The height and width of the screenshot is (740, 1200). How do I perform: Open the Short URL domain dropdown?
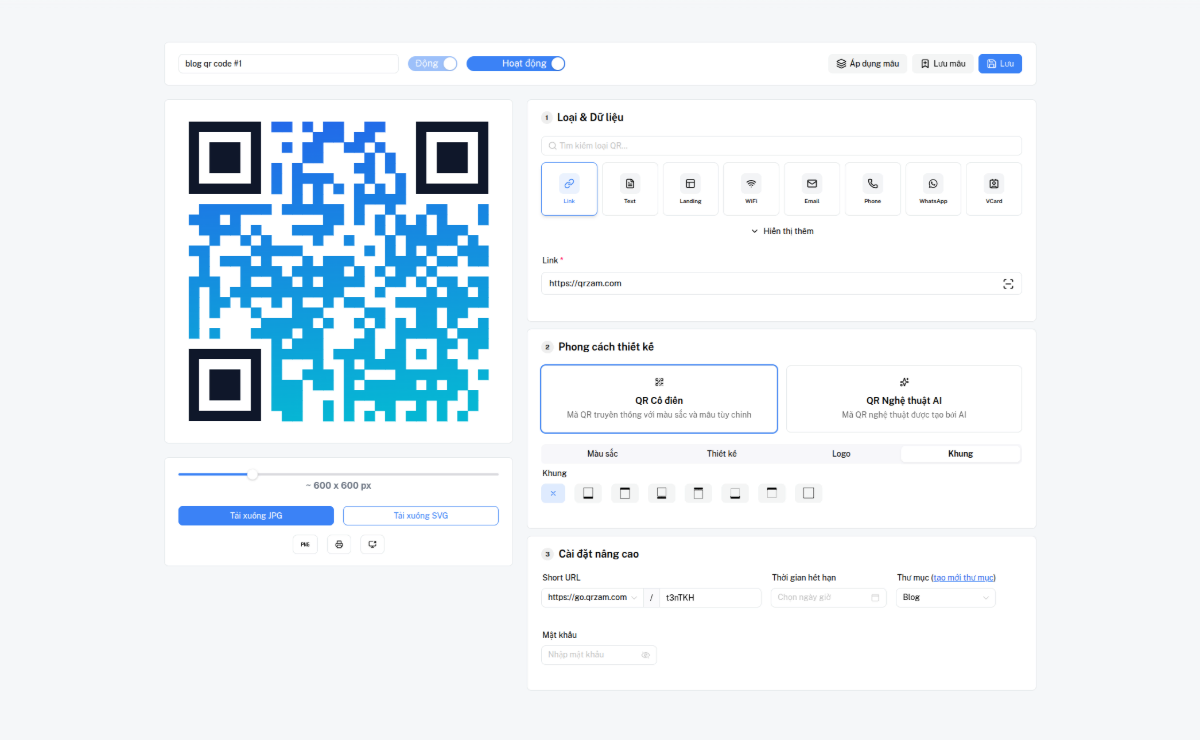[x=592, y=597]
